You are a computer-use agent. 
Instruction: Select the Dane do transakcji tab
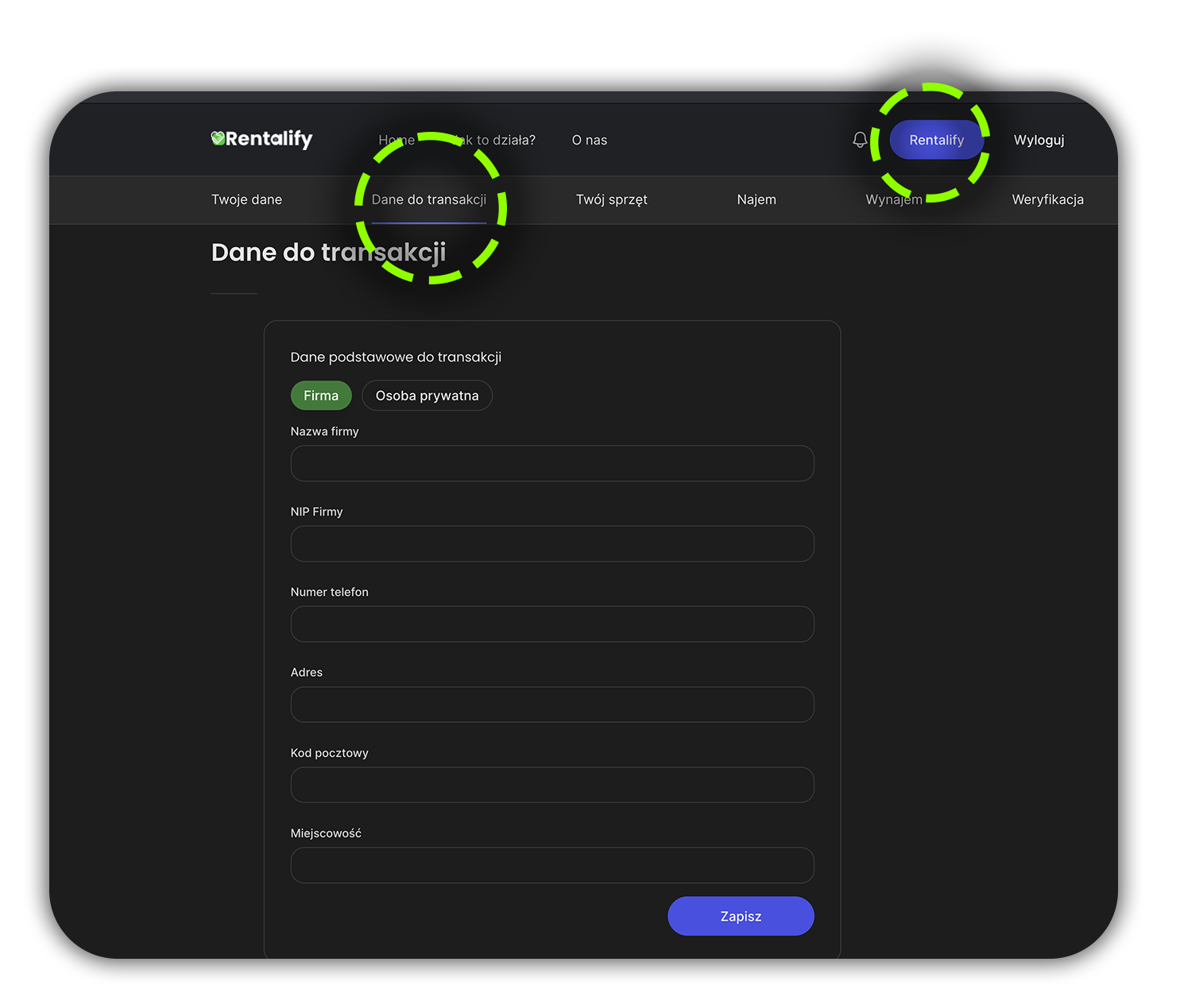(428, 199)
